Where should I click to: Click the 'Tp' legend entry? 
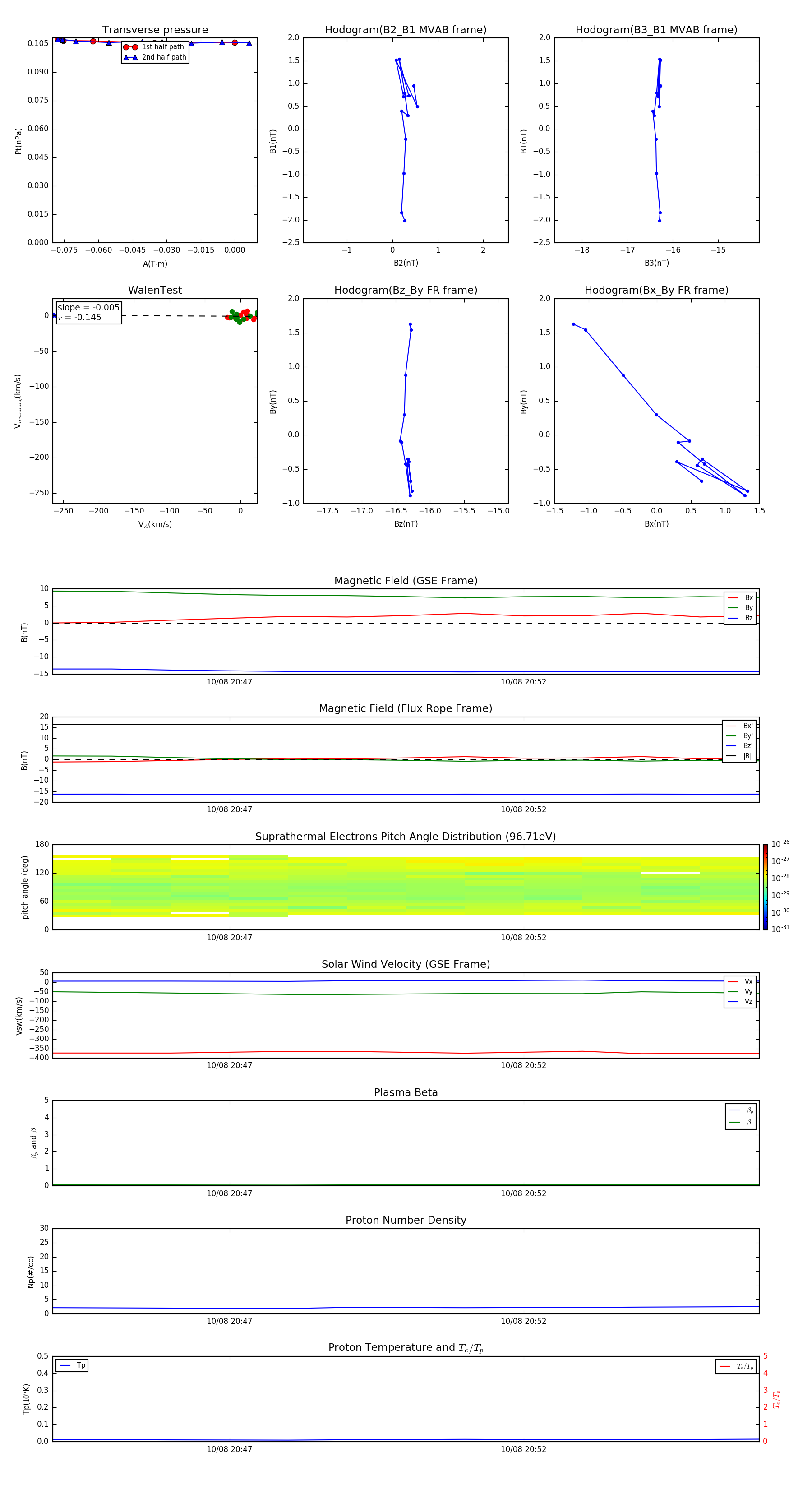click(72, 1365)
